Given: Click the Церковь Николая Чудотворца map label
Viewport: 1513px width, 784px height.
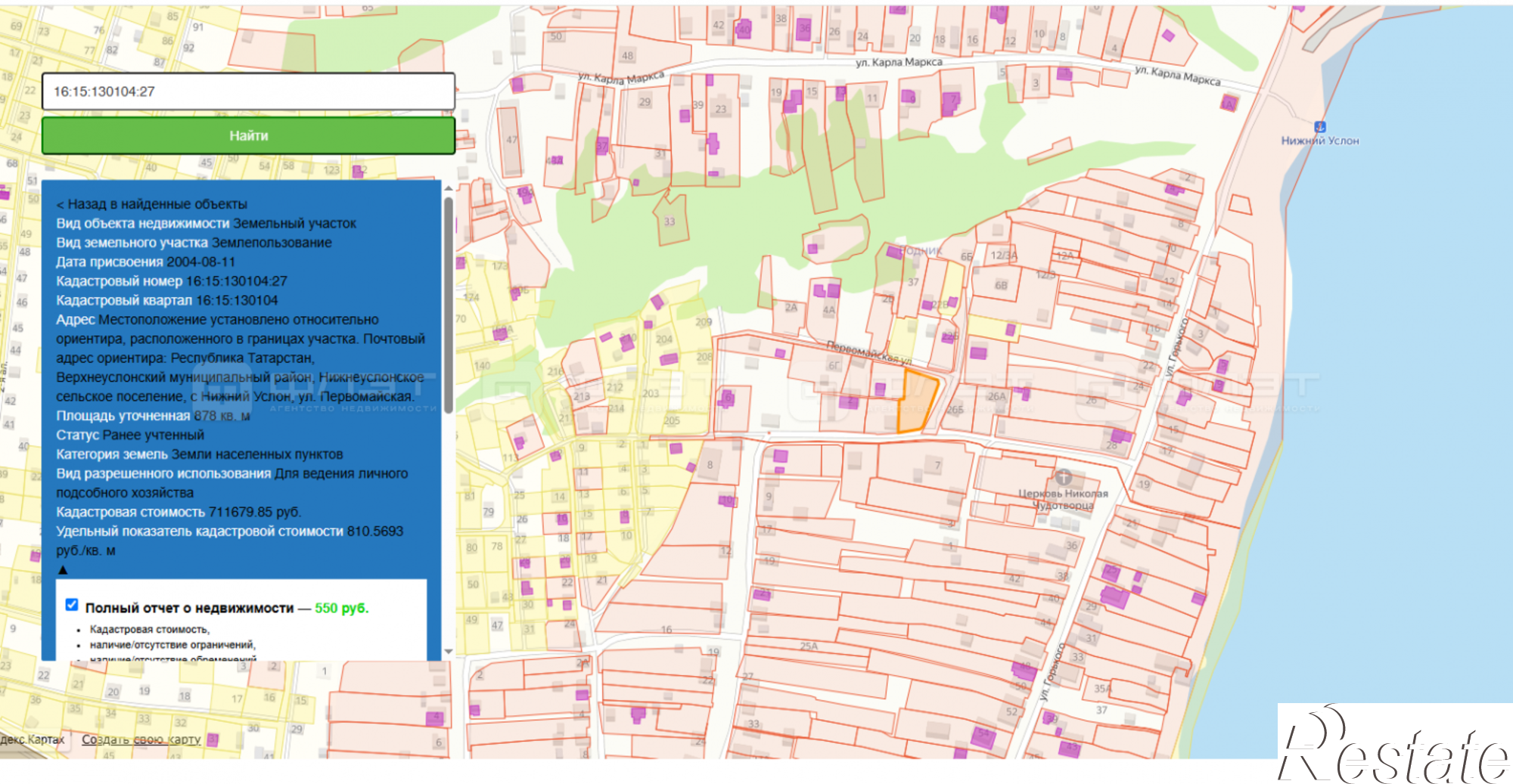Looking at the screenshot, I should [x=1063, y=500].
